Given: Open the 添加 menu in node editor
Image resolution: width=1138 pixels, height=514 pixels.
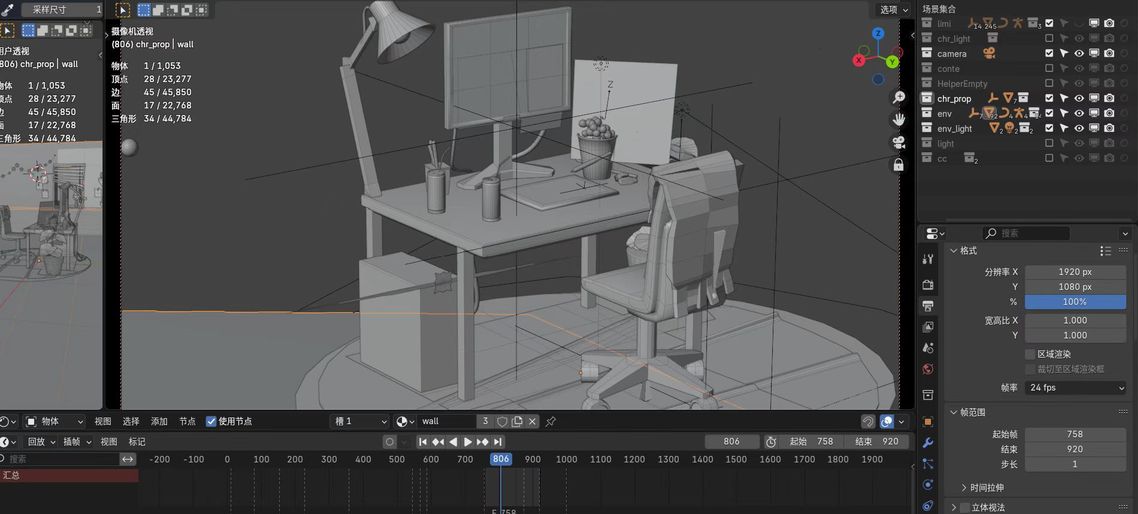Looking at the screenshot, I should coord(159,421).
